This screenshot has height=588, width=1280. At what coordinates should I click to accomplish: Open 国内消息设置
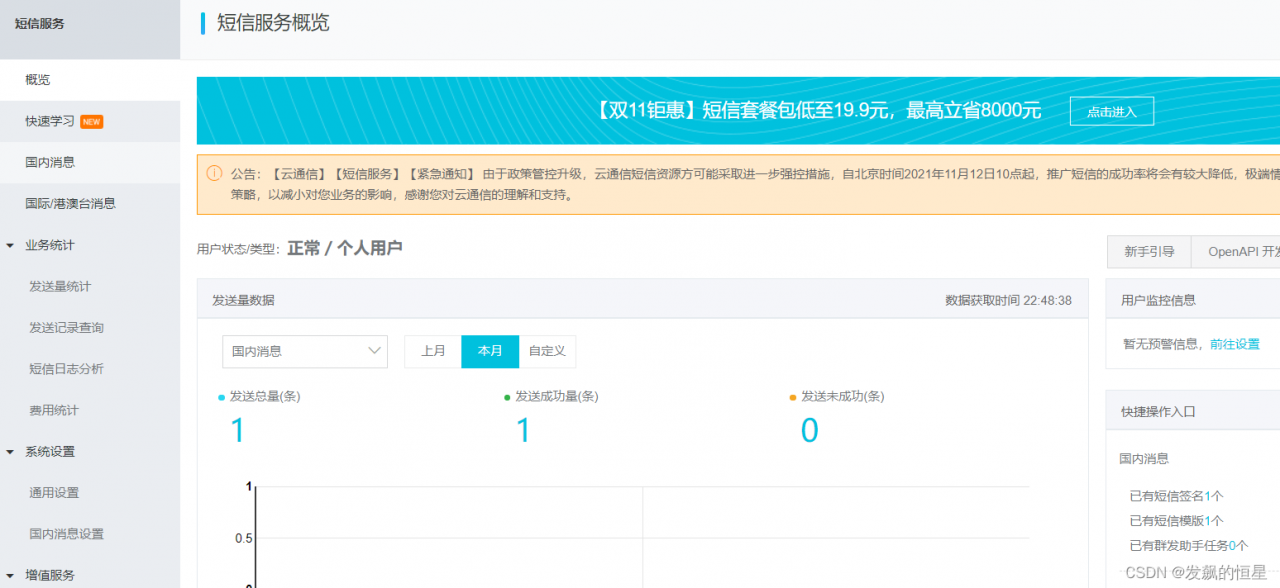click(66, 534)
